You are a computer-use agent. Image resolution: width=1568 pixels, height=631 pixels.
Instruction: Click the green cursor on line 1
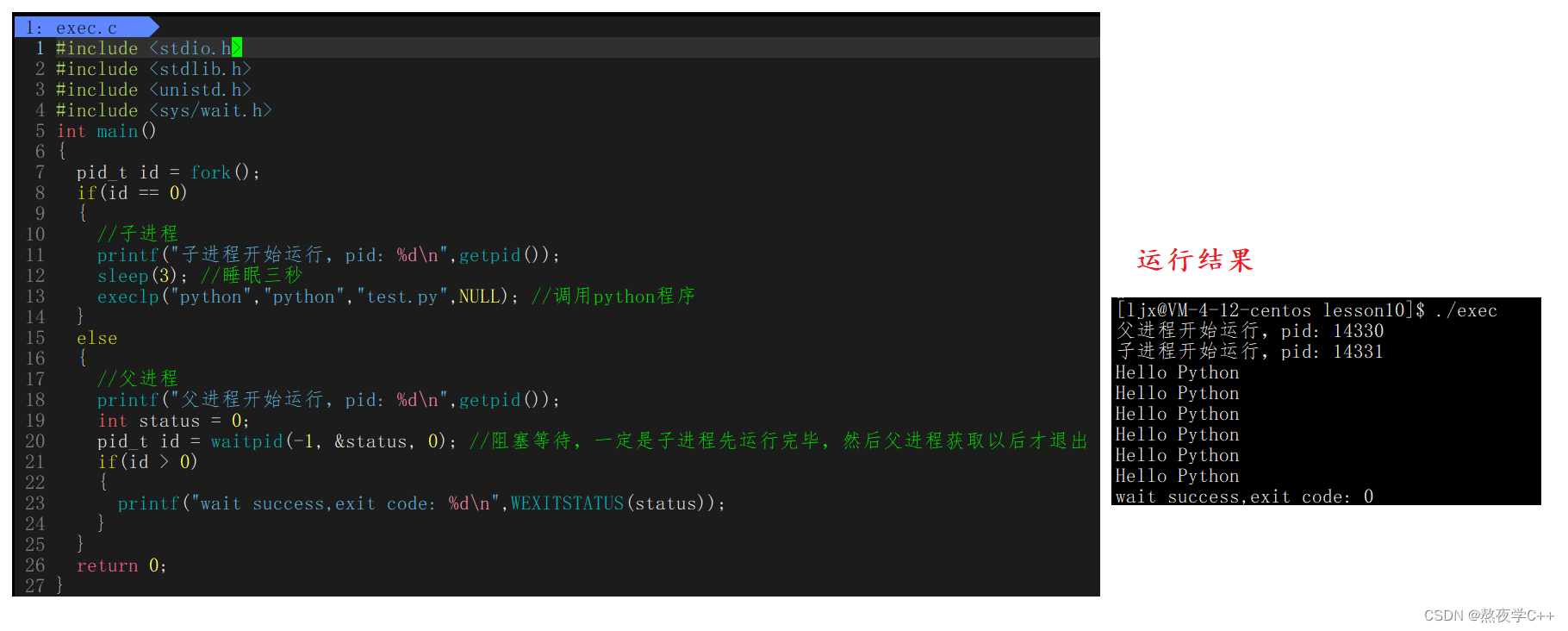[x=237, y=47]
